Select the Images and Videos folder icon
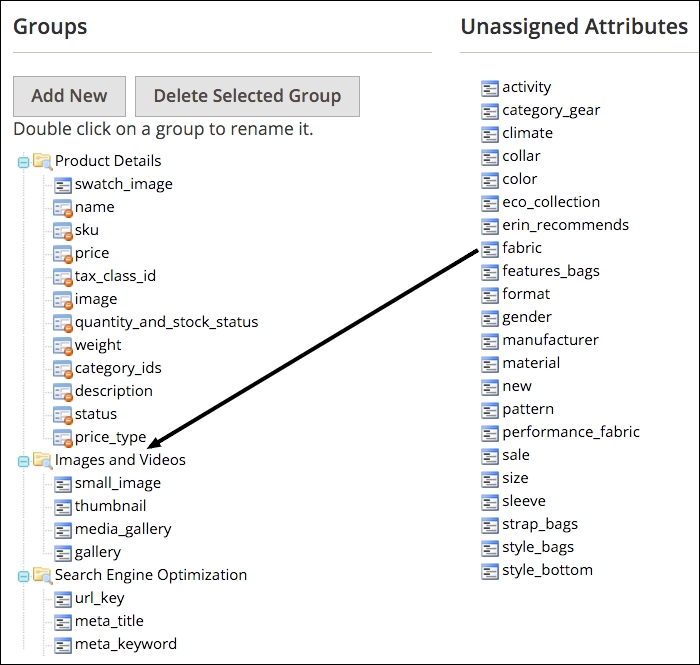The height and width of the screenshot is (665, 700). (x=42, y=460)
